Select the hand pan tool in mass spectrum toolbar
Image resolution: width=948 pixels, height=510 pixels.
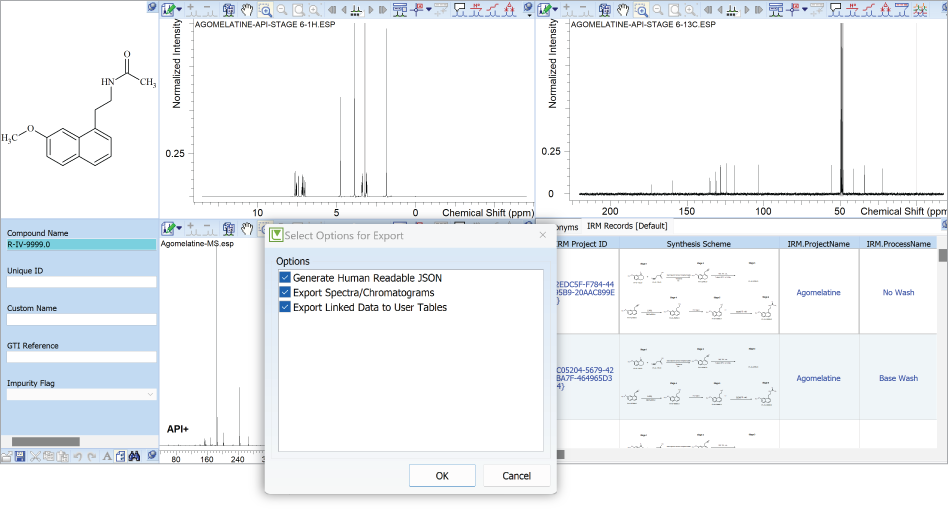tap(247, 229)
